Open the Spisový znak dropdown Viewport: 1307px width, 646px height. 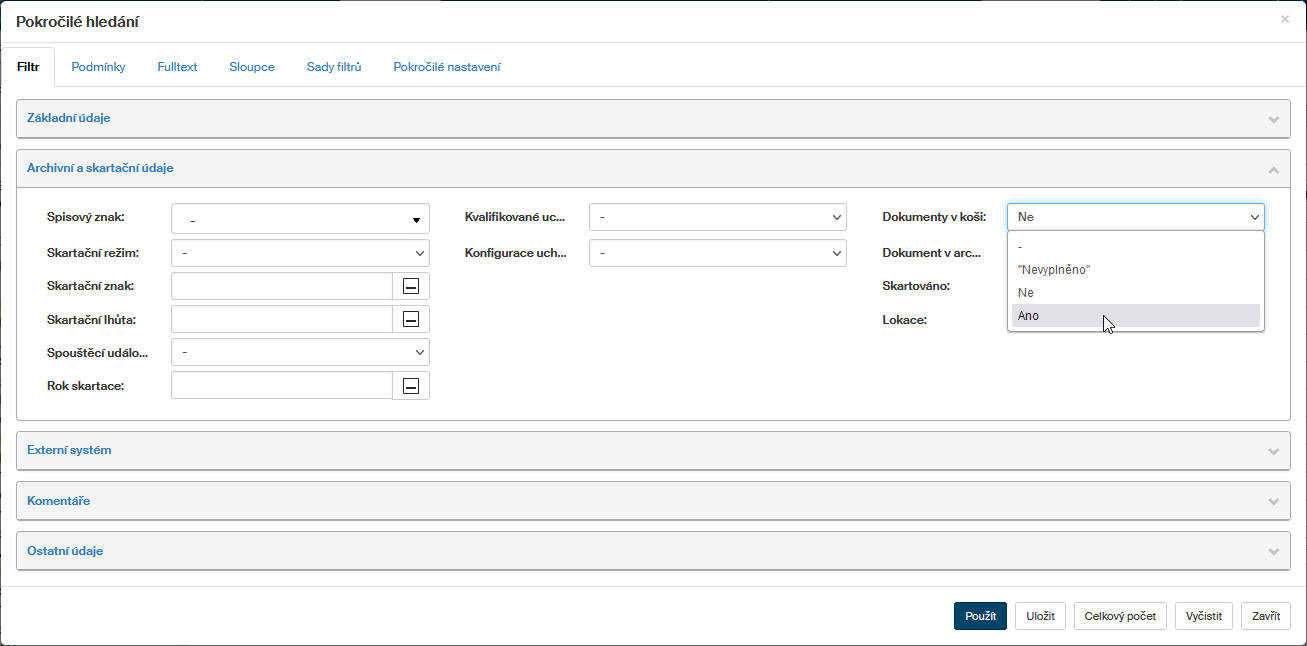tap(300, 219)
